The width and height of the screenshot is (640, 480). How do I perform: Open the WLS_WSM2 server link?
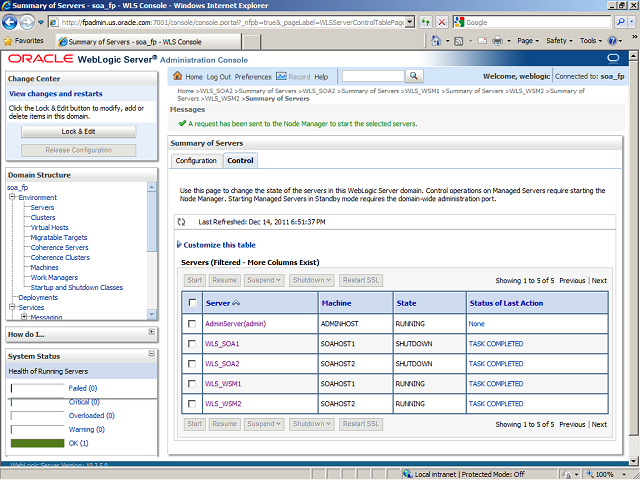point(223,404)
